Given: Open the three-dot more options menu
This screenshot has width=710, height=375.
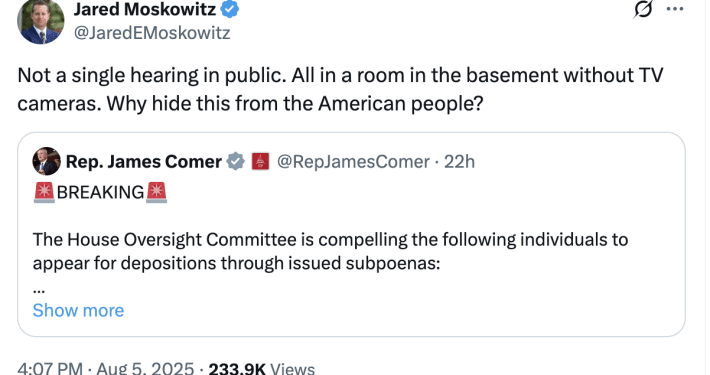Looking at the screenshot, I should coord(675,9).
